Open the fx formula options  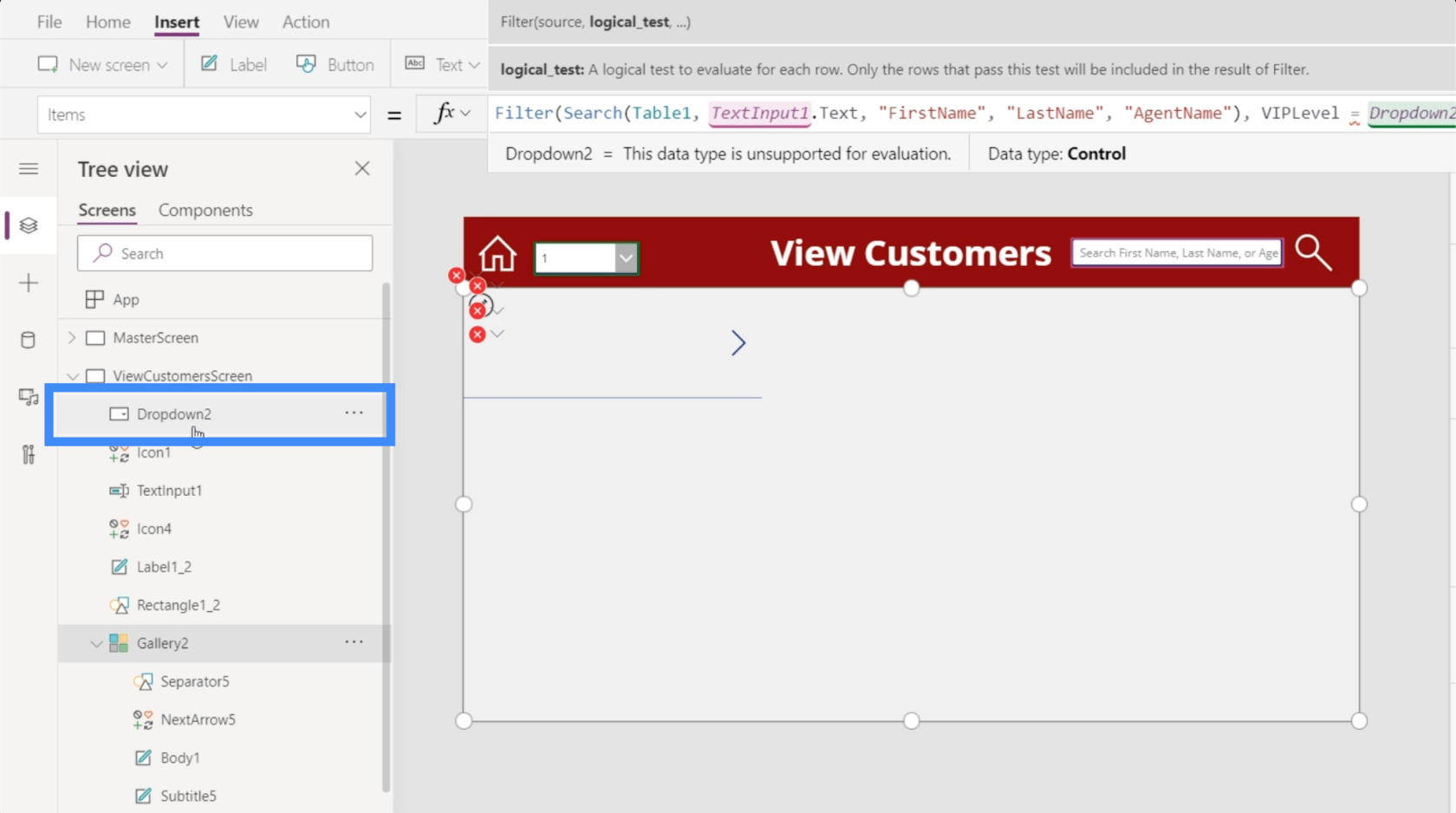(452, 114)
